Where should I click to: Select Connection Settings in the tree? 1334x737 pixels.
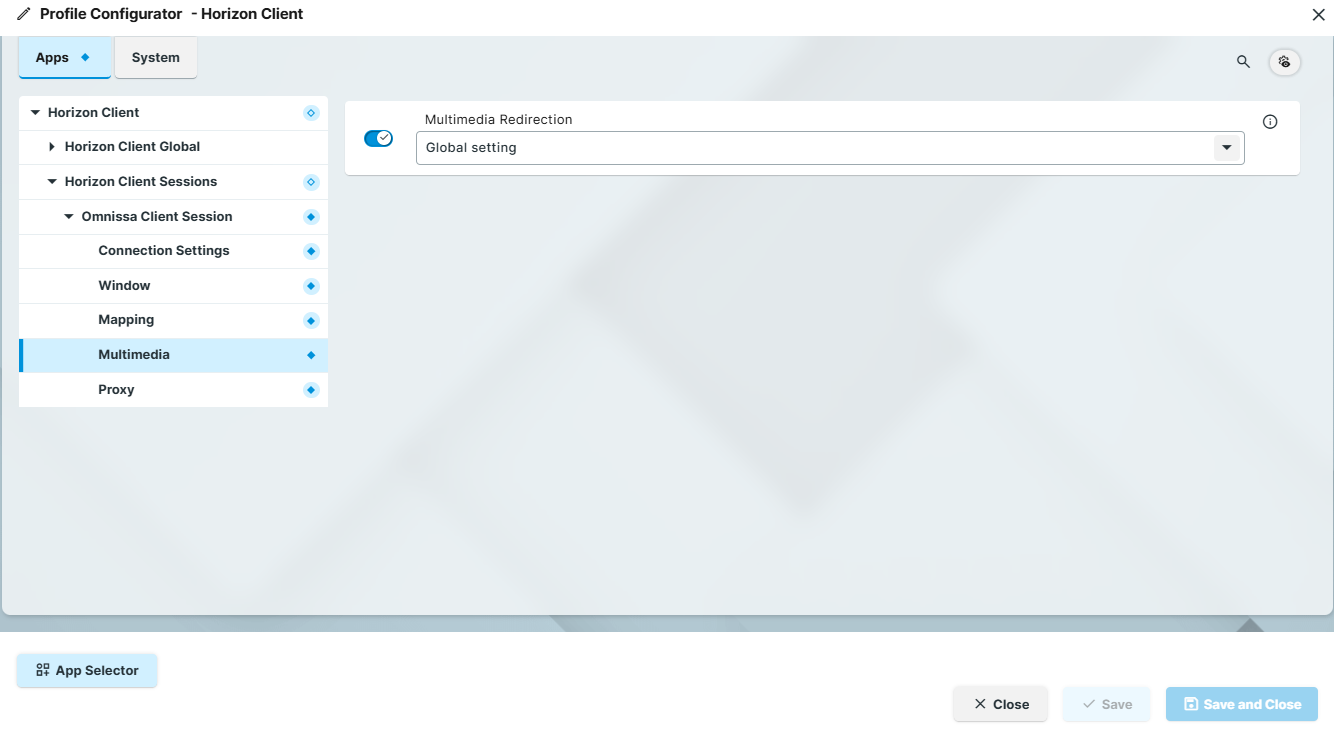click(x=164, y=250)
